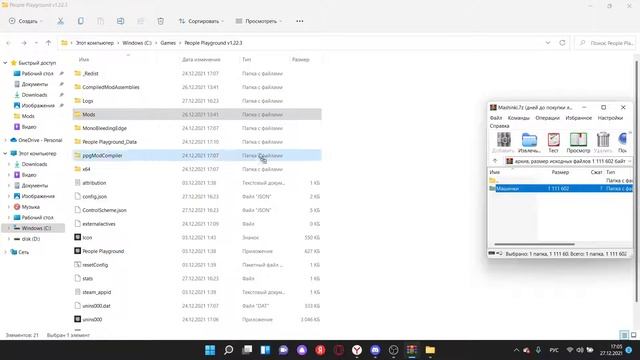
Task: Open the Создать (New) dropdown
Action: (x=26, y=21)
